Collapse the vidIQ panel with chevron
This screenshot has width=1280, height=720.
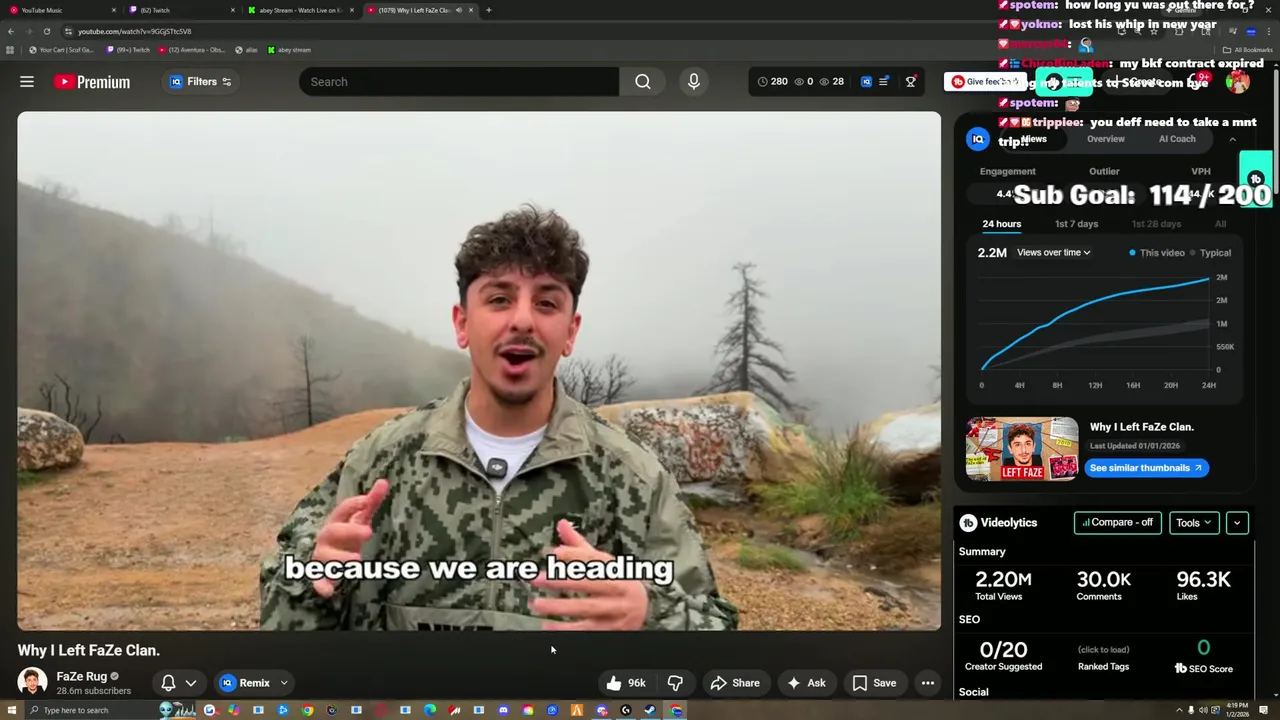1232,139
